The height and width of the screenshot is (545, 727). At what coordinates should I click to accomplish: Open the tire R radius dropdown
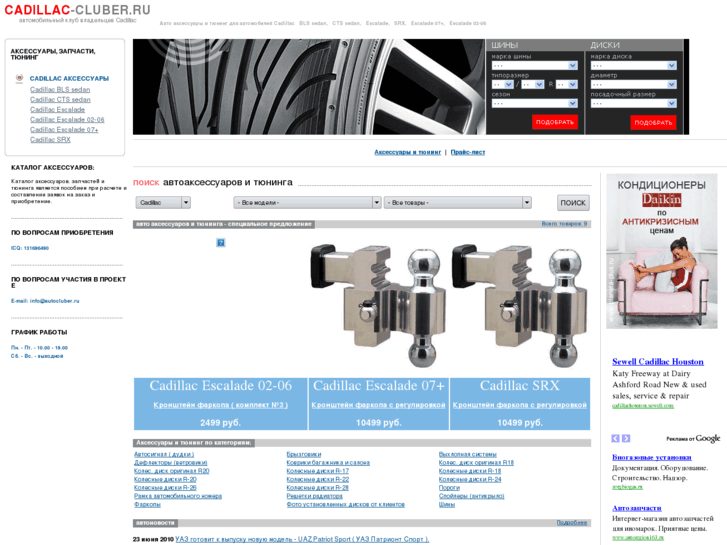pyautogui.click(x=567, y=84)
